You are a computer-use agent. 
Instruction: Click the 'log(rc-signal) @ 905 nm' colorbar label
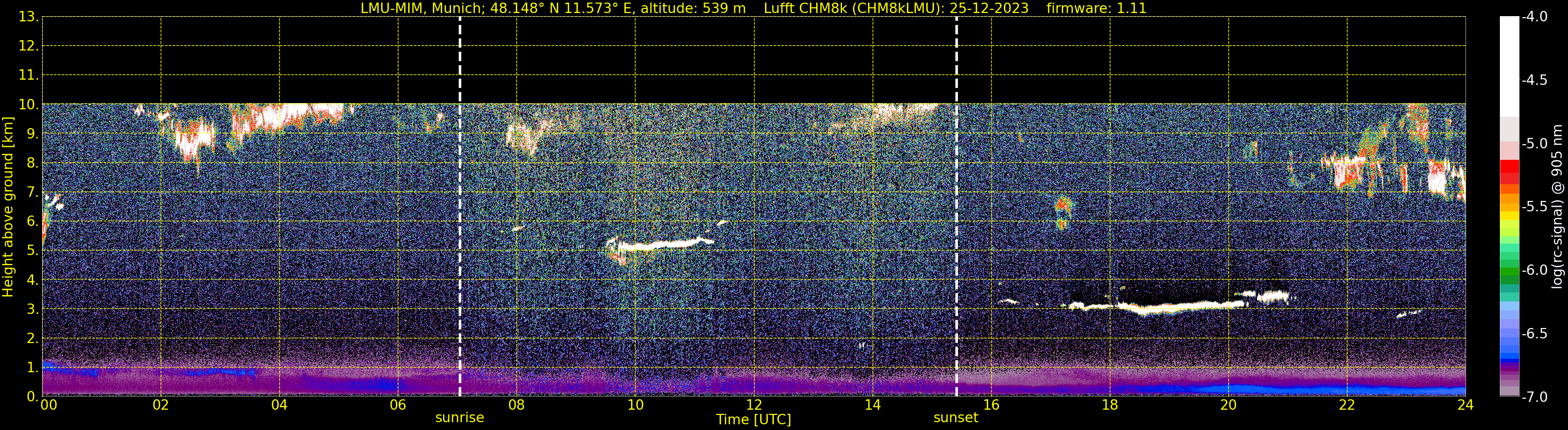pyautogui.click(x=1557, y=207)
